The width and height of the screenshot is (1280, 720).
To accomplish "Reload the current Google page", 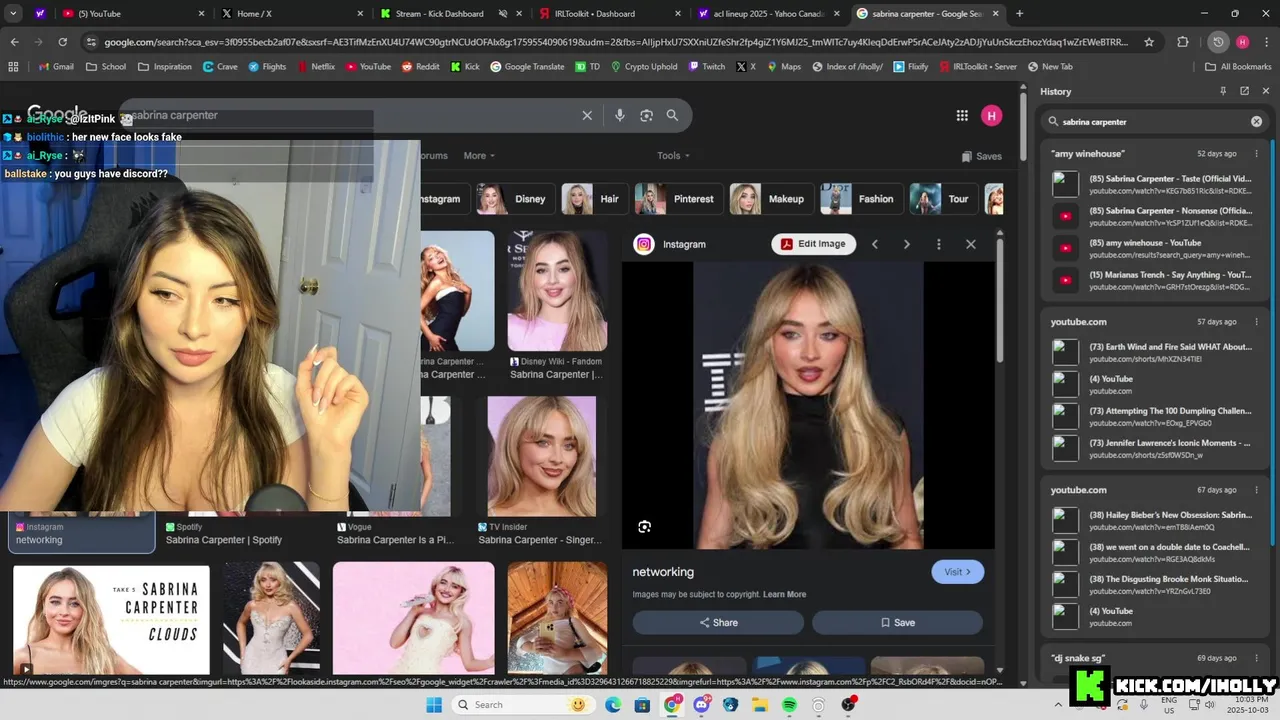I will coord(62,42).
